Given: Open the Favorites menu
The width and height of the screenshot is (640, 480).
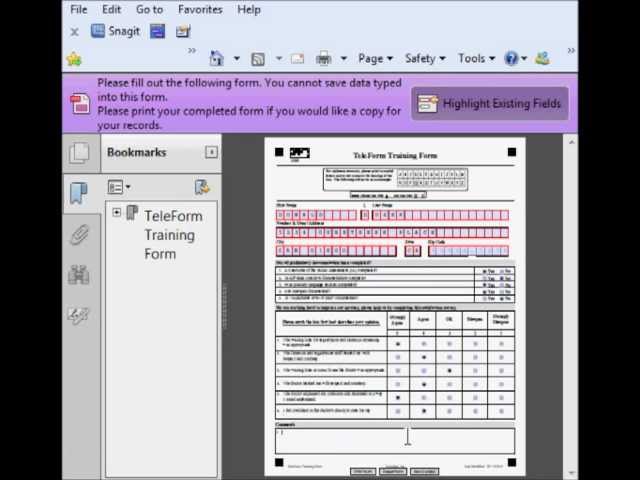Looking at the screenshot, I should click(200, 9).
